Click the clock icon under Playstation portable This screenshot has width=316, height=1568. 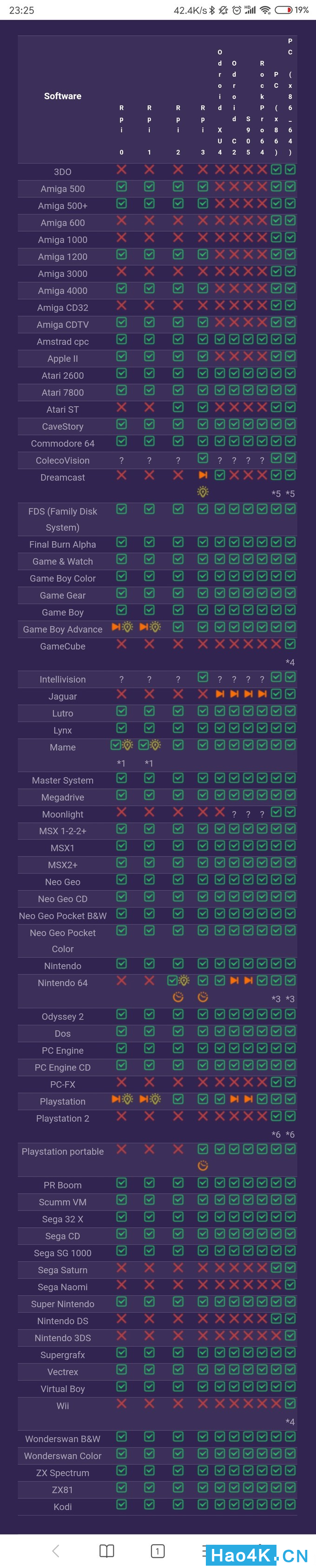click(203, 1165)
